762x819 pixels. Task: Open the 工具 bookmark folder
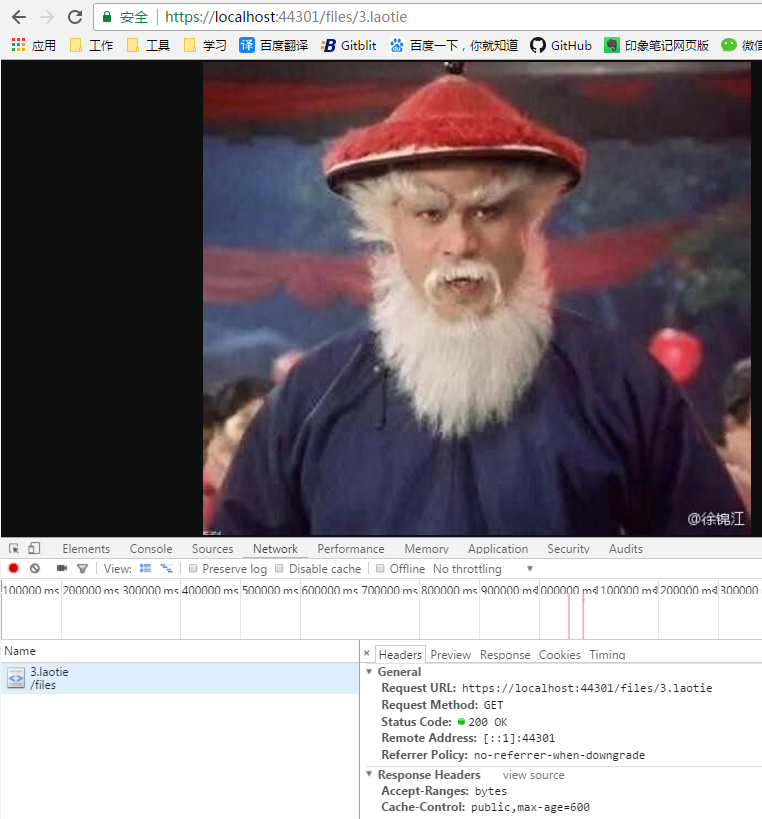tap(149, 45)
